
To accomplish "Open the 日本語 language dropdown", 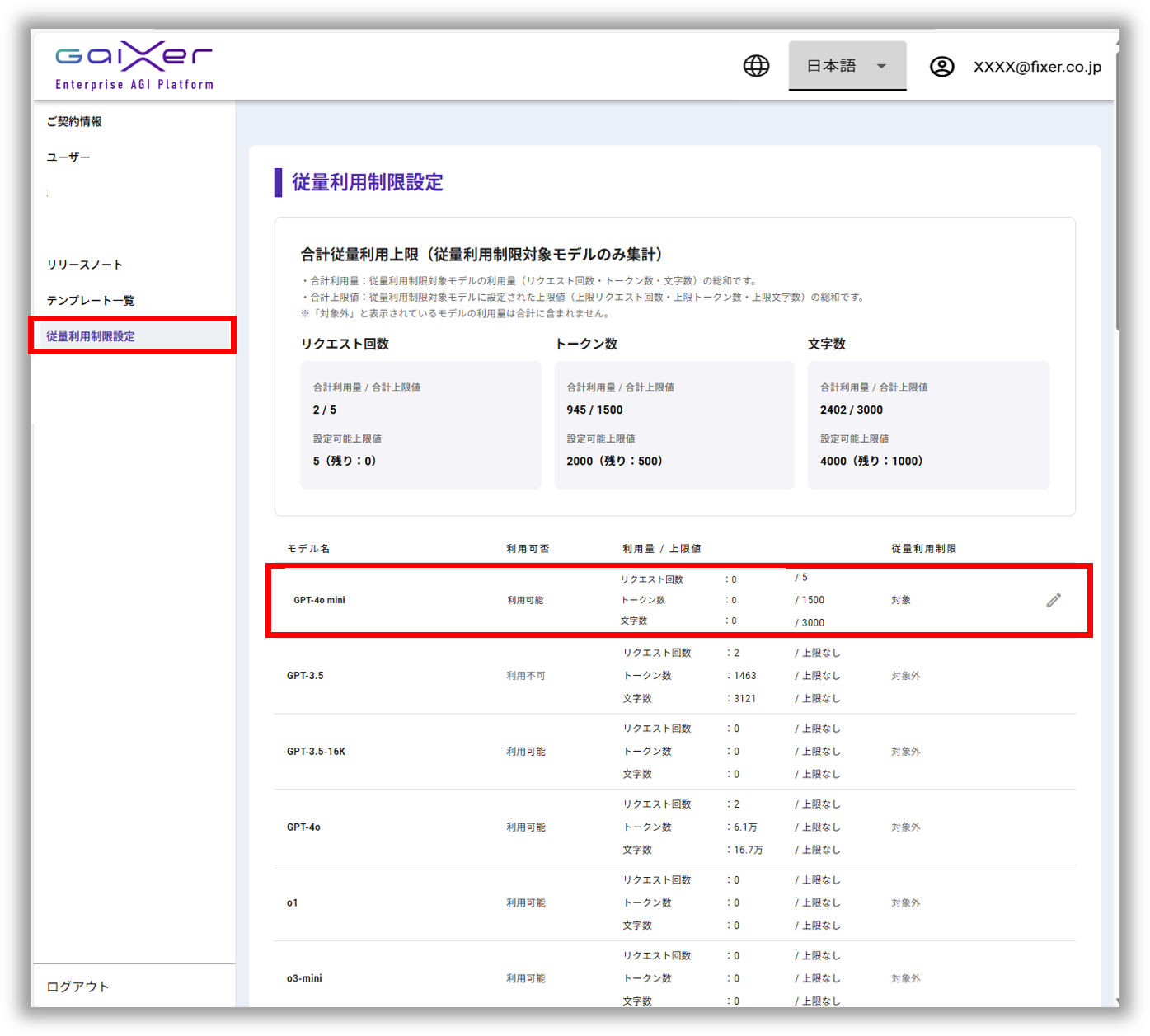I will click(x=847, y=66).
